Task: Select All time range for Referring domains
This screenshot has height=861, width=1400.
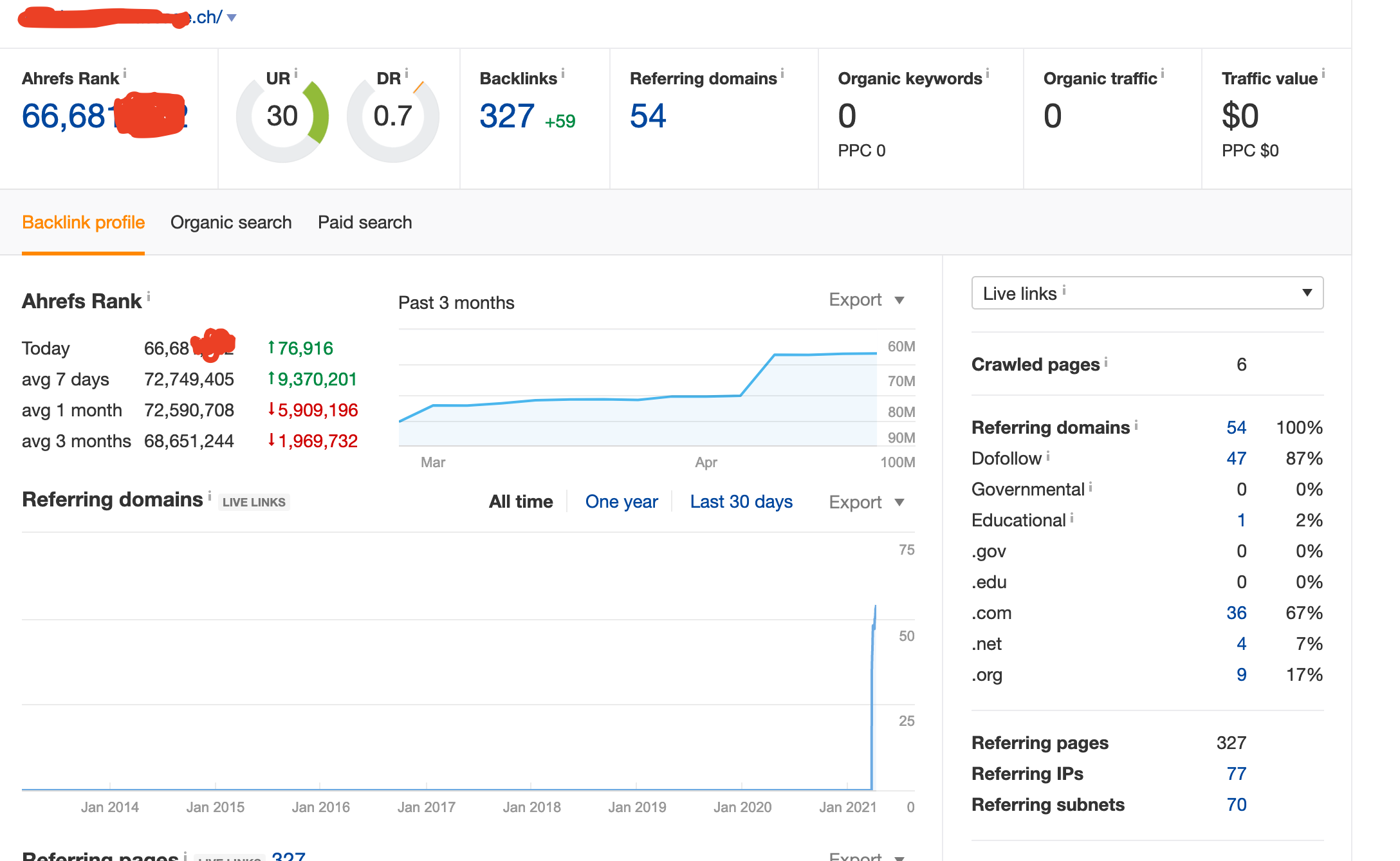Action: 521,501
